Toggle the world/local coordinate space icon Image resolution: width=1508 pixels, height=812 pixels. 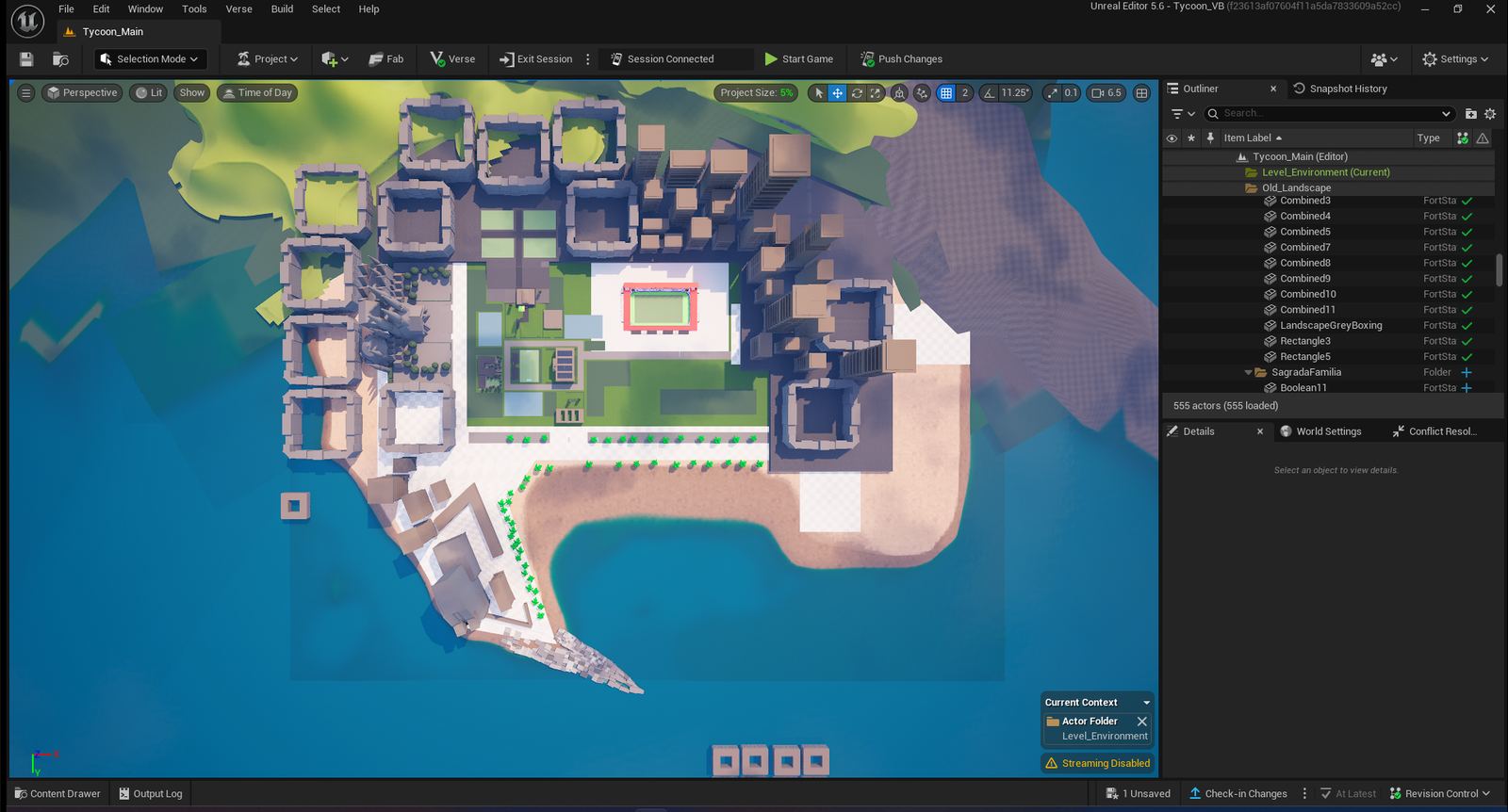coord(900,93)
